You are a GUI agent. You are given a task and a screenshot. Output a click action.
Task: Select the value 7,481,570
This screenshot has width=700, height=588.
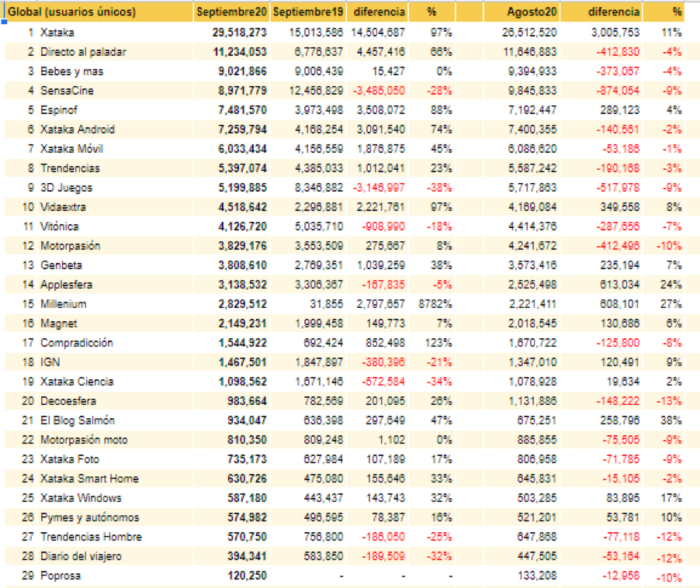point(242,110)
